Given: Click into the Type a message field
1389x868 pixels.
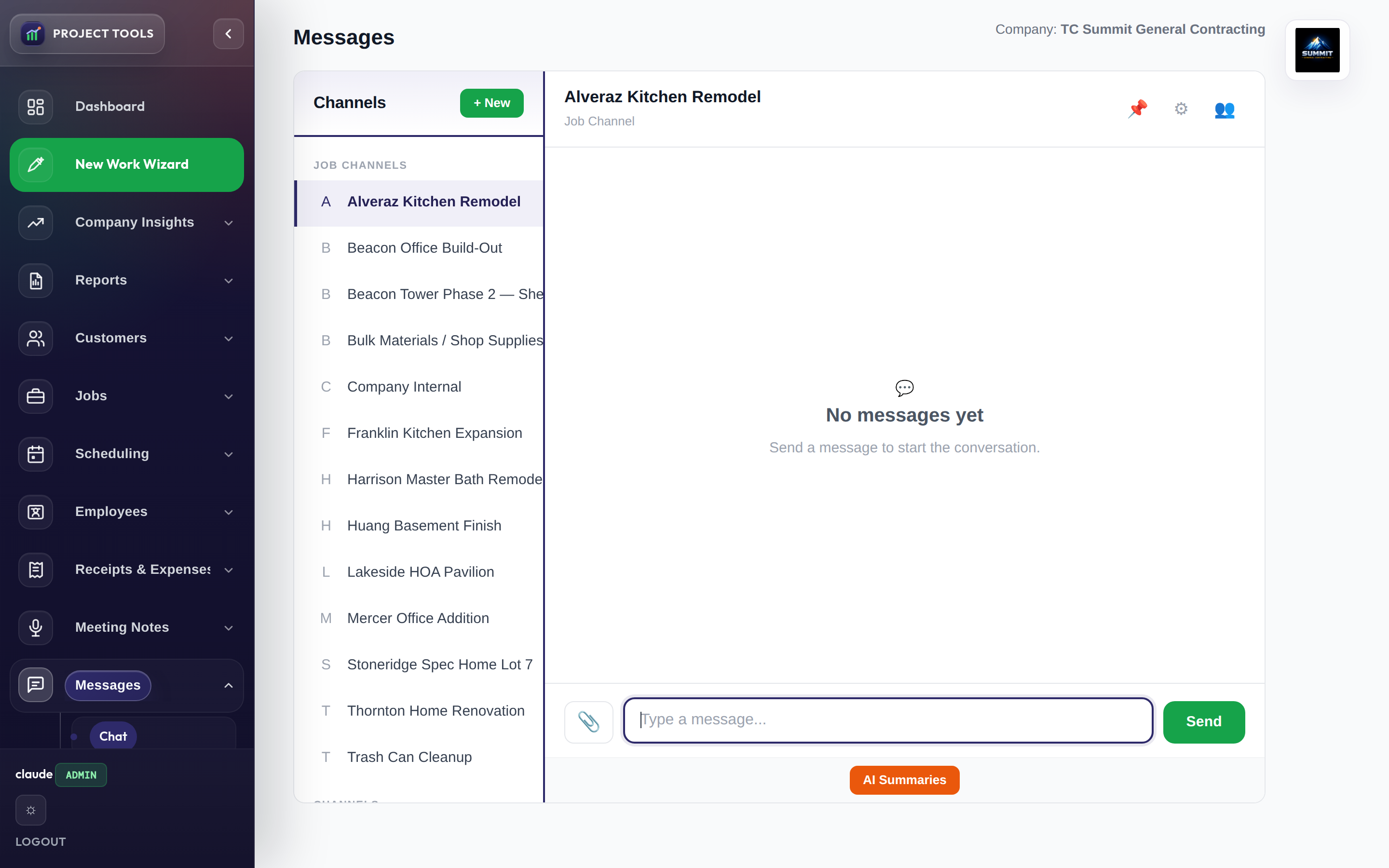Looking at the screenshot, I should tap(888, 720).
